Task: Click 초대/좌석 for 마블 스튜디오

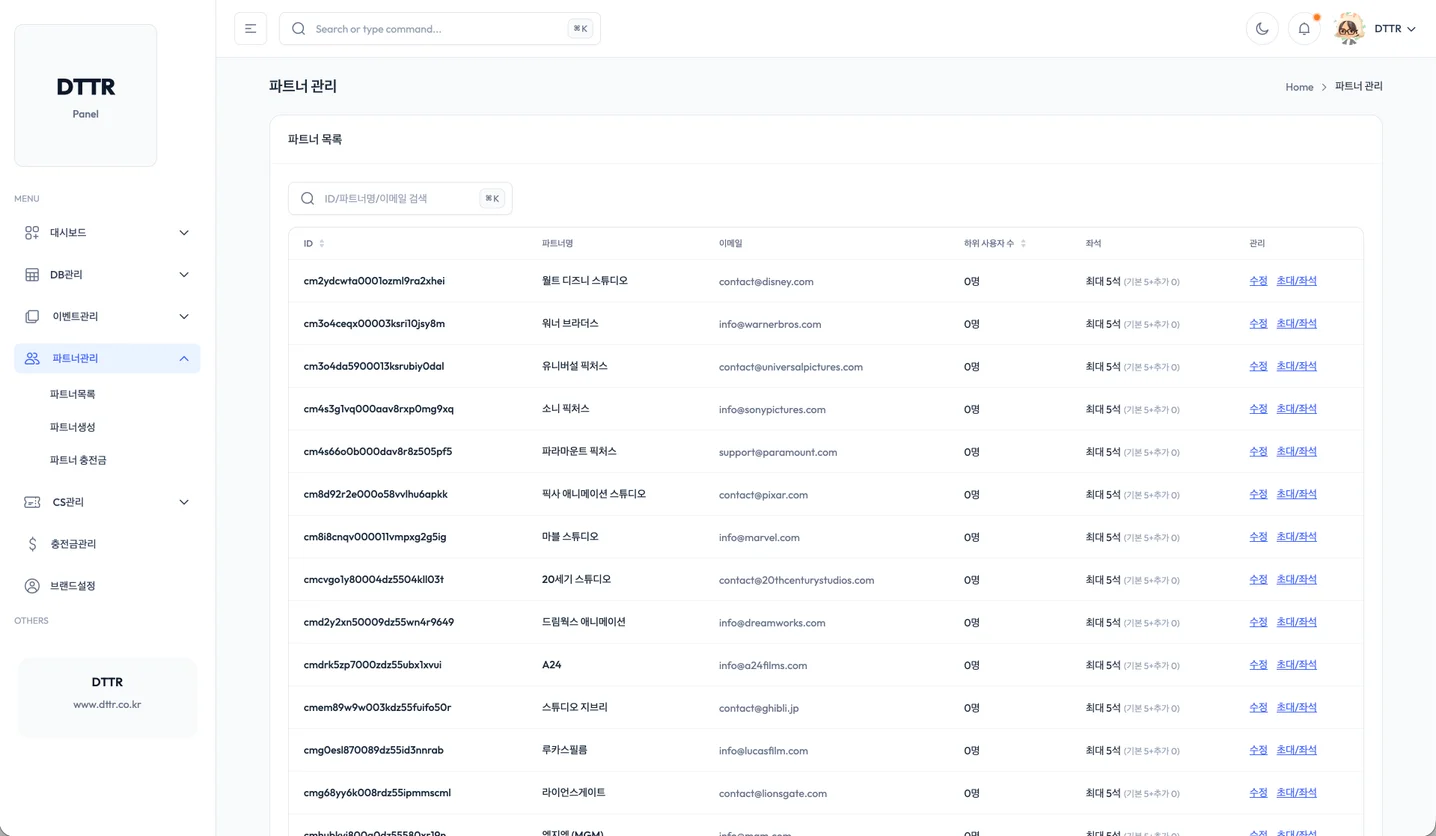Action: point(1296,537)
